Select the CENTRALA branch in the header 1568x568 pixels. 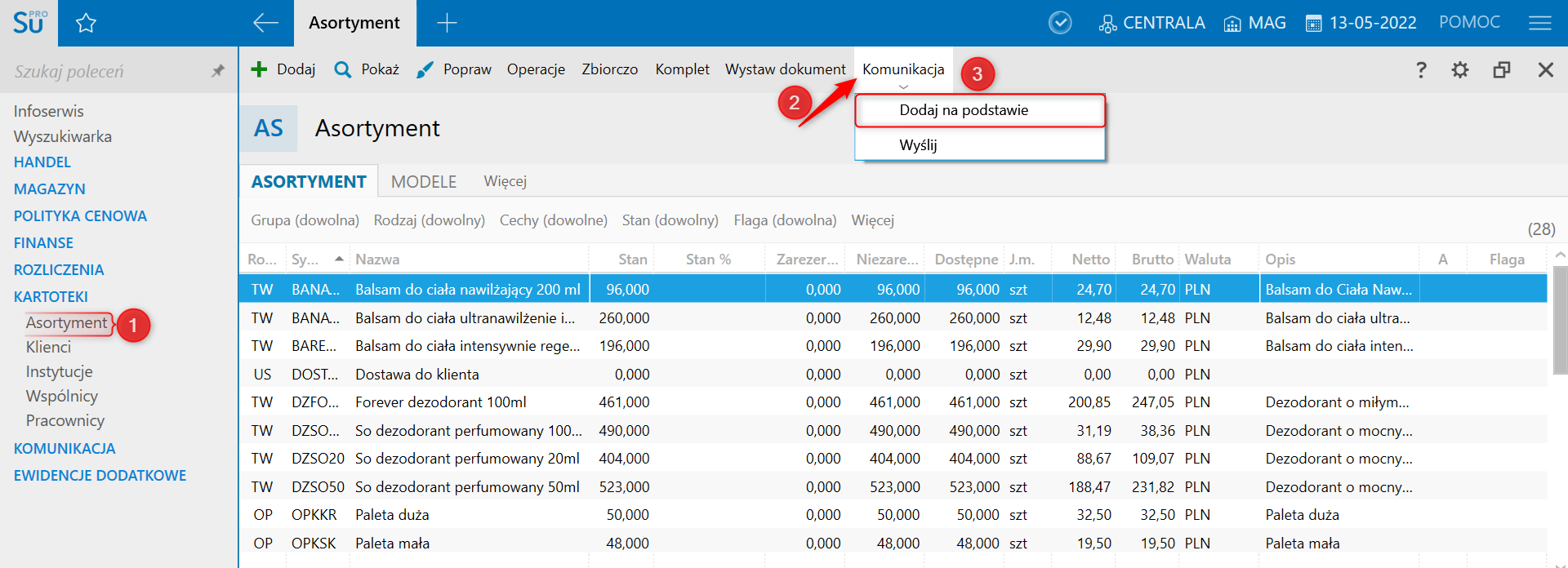[x=1152, y=23]
